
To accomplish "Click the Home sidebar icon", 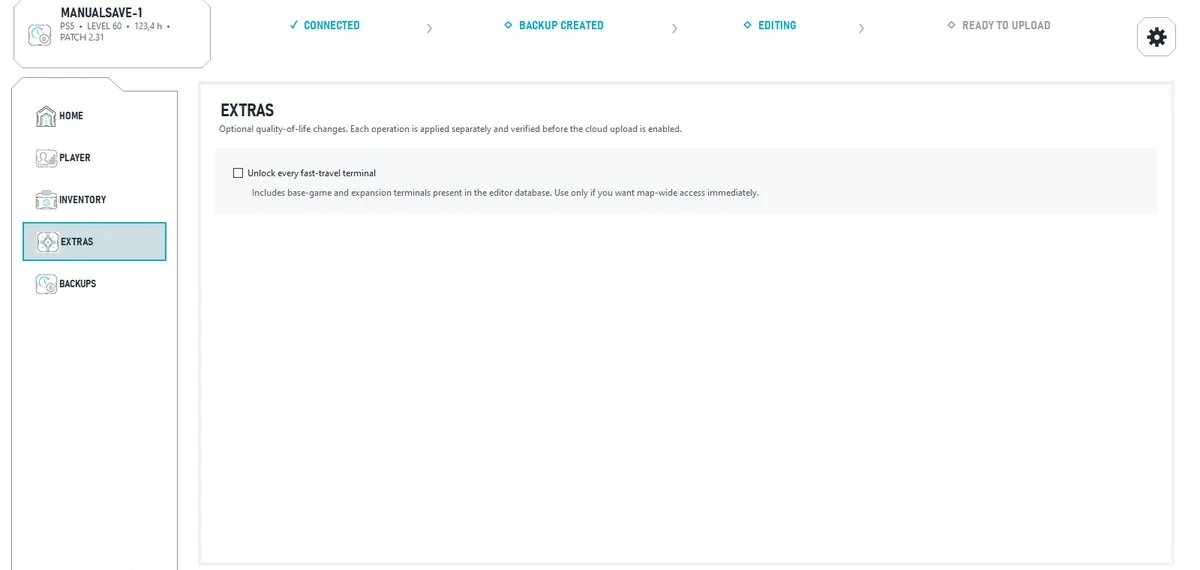I will (x=46, y=116).
